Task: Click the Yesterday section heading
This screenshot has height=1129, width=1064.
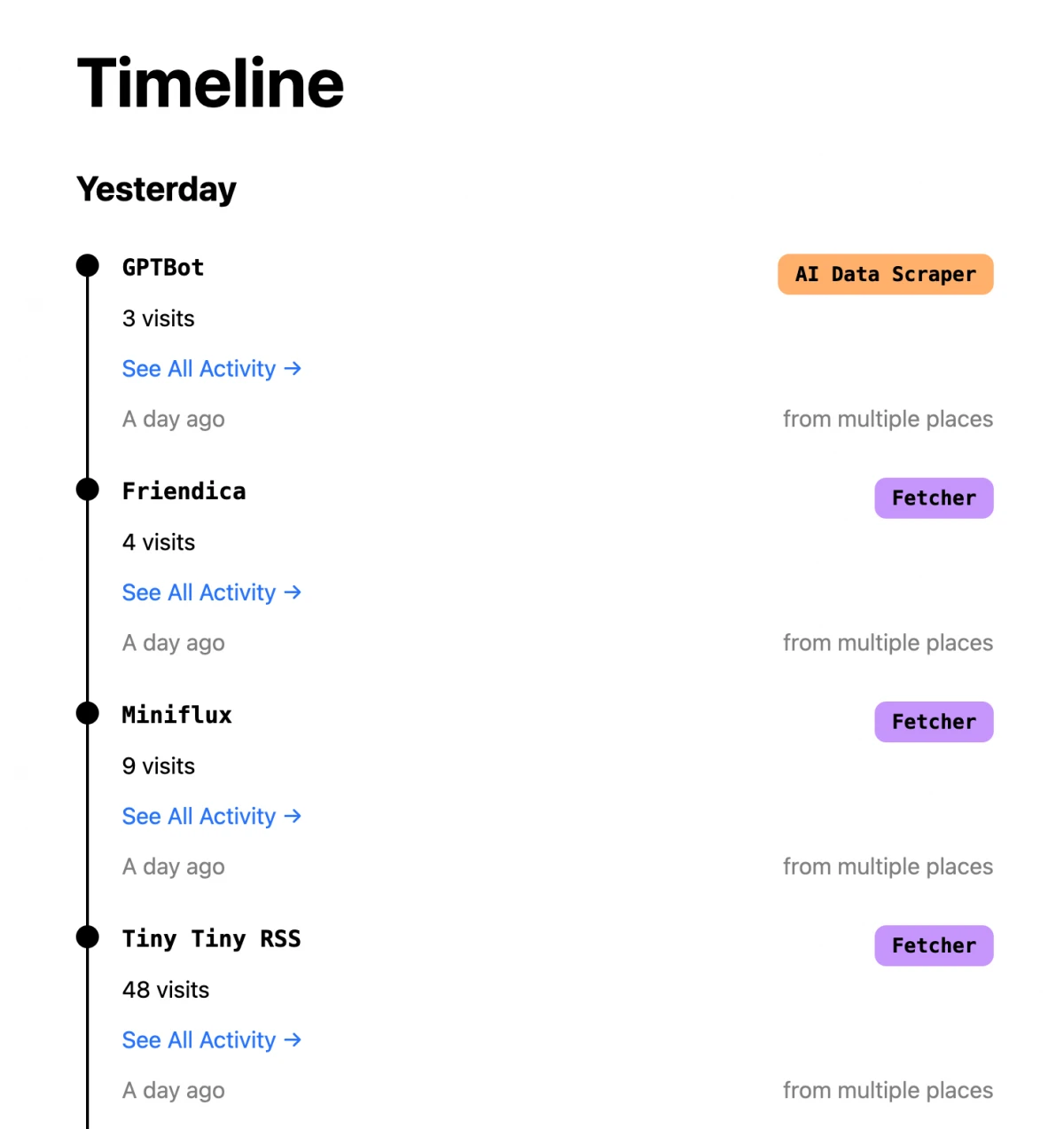Action: 156,190
